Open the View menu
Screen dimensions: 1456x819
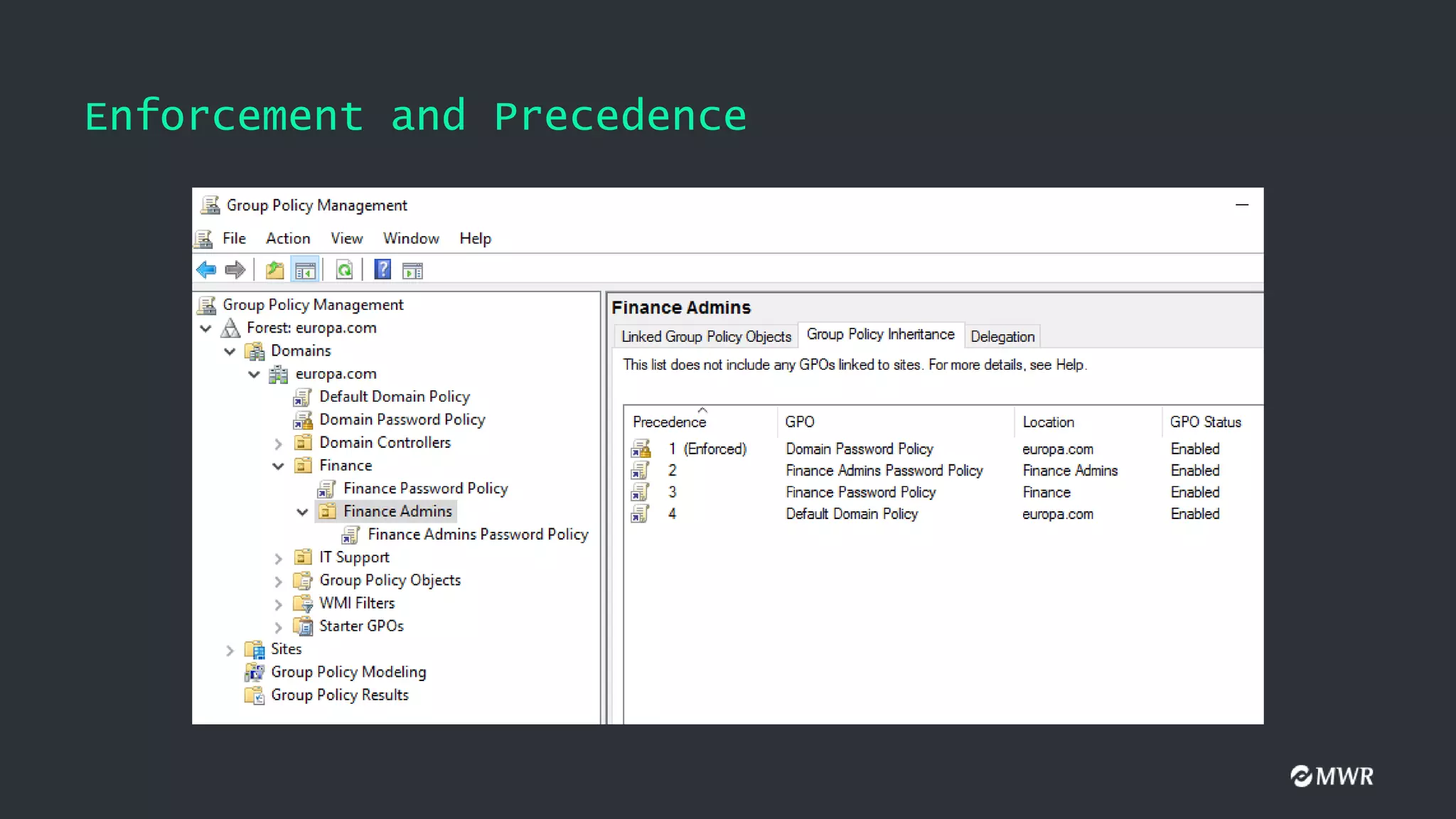pos(346,239)
